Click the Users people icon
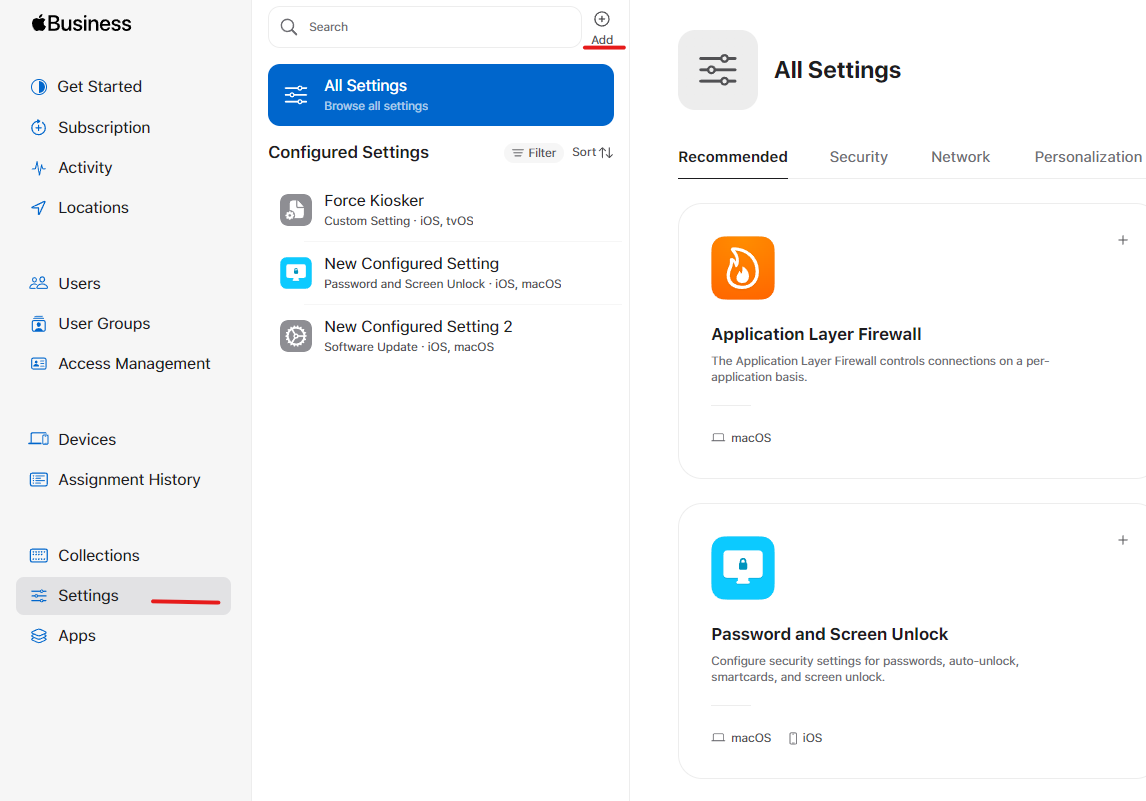This screenshot has height=801, width=1146. click(x=39, y=283)
